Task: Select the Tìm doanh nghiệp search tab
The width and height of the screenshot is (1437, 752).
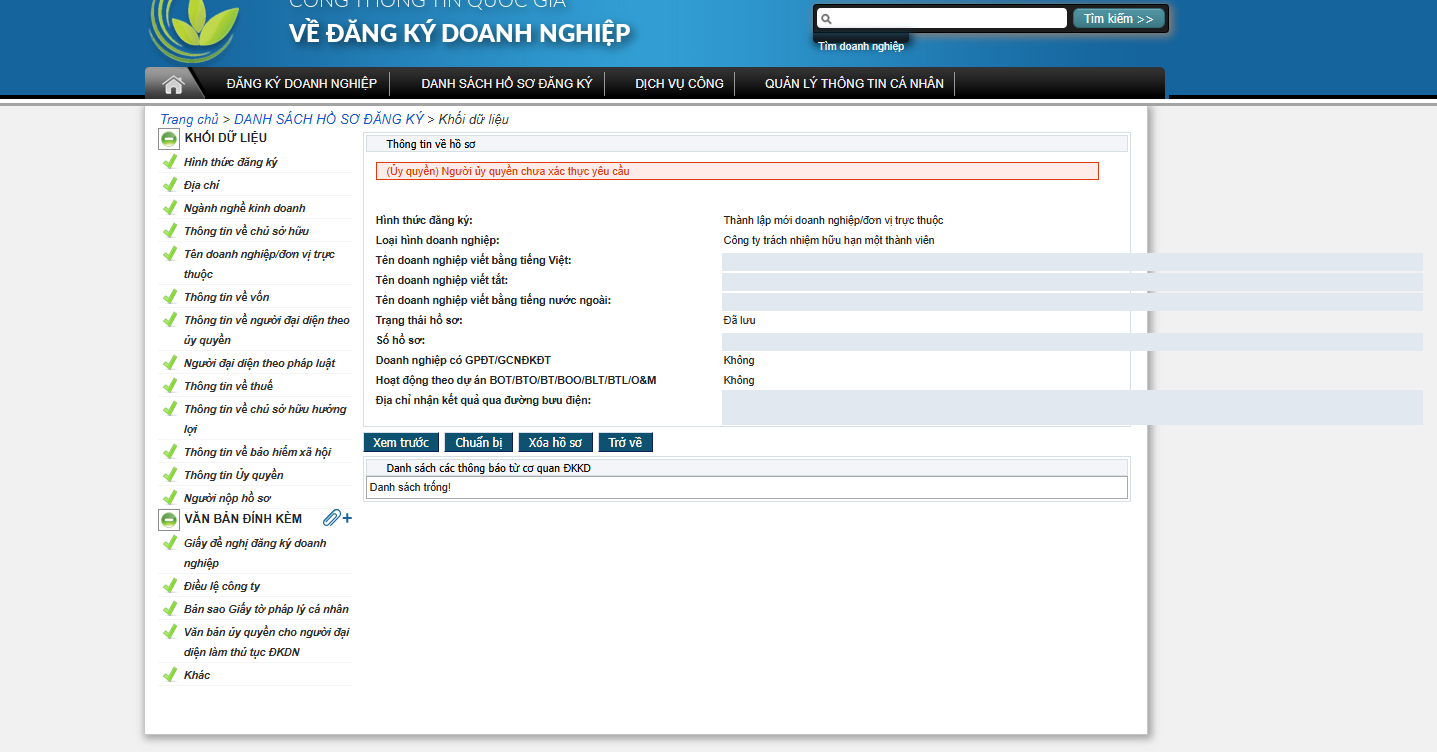Action: [861, 46]
